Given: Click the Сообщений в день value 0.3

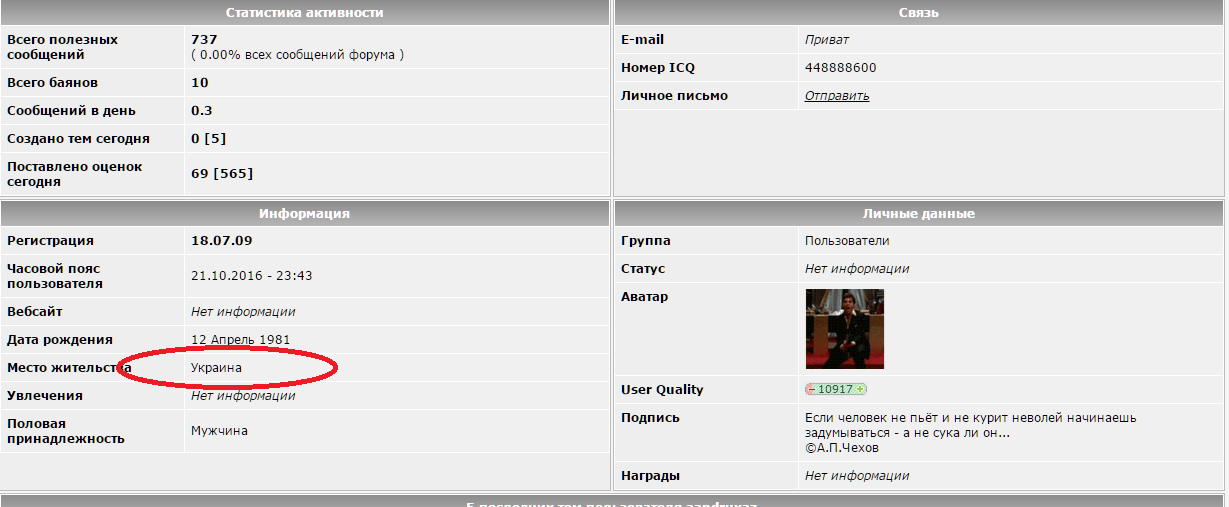Looking at the screenshot, I should [x=201, y=111].
